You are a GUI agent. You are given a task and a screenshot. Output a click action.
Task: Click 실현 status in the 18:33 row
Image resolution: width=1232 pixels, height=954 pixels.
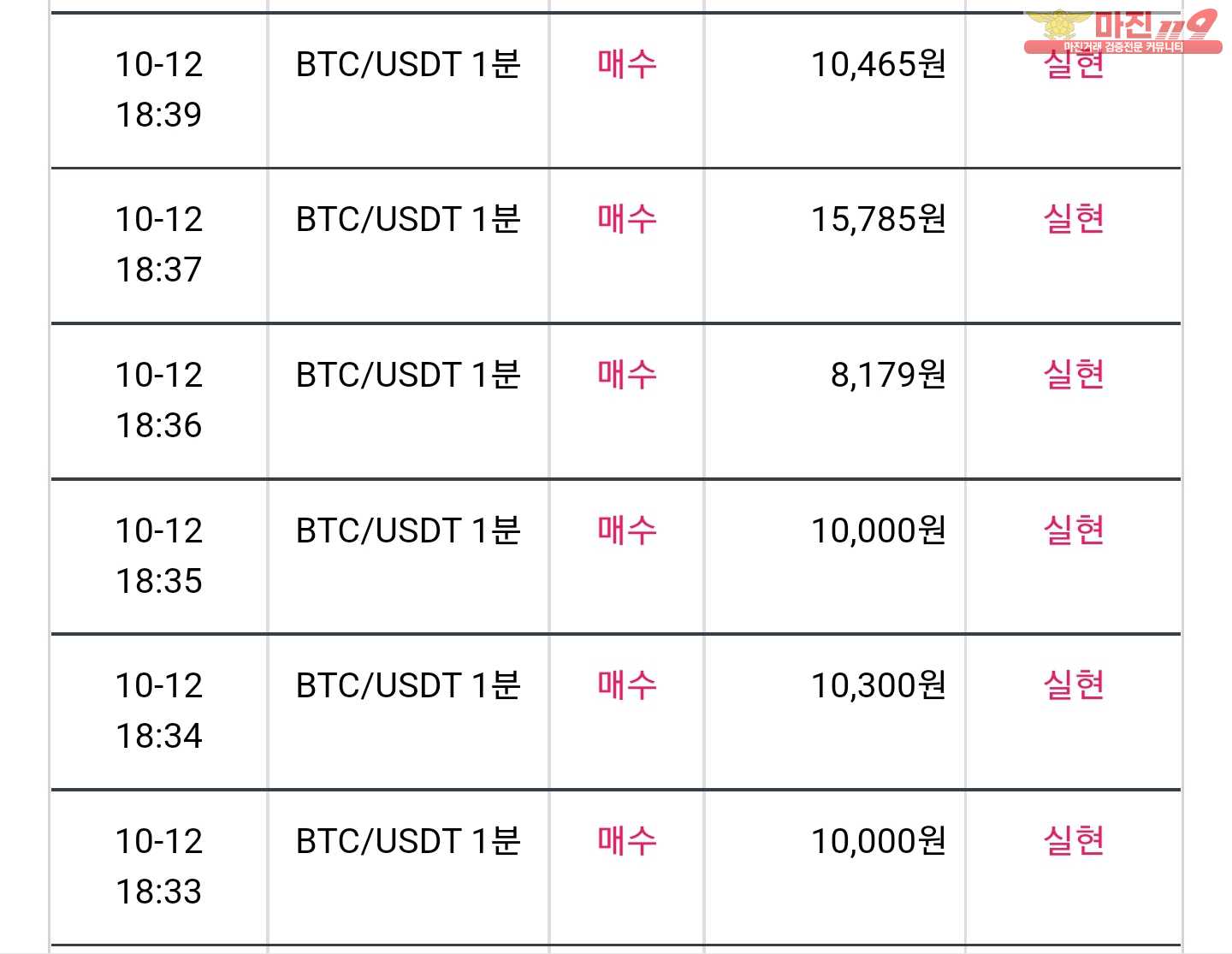(x=1074, y=841)
